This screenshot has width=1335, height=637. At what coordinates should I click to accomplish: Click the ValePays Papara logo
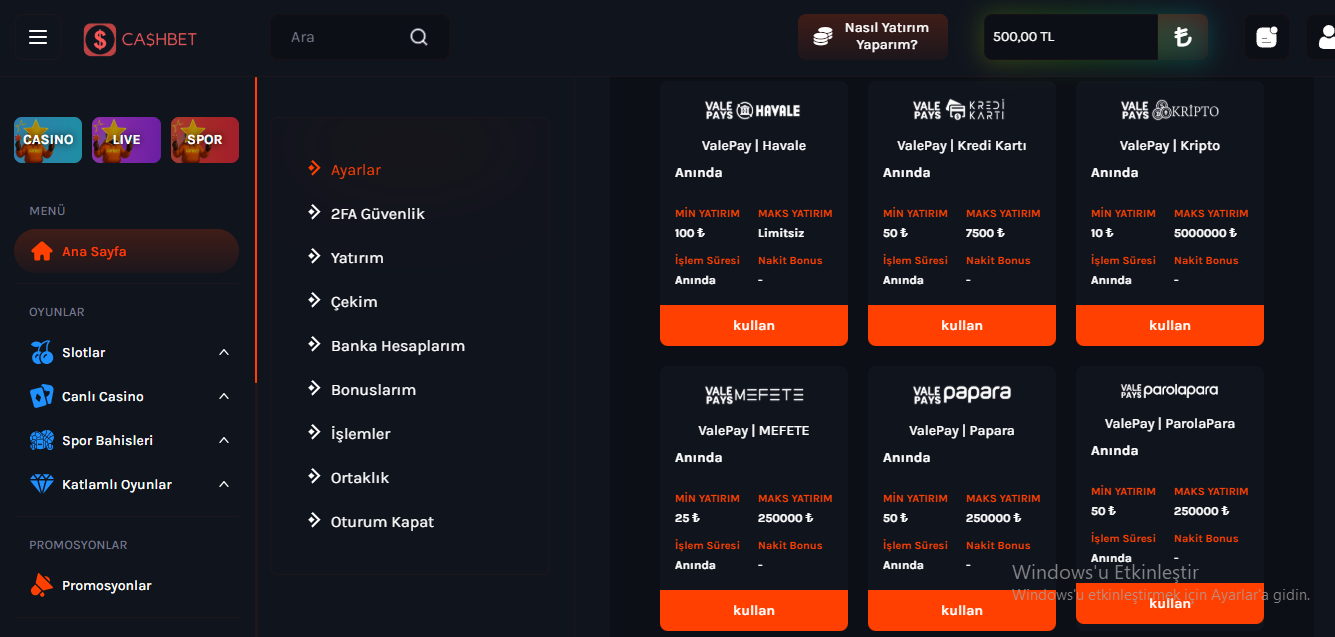(x=961, y=395)
